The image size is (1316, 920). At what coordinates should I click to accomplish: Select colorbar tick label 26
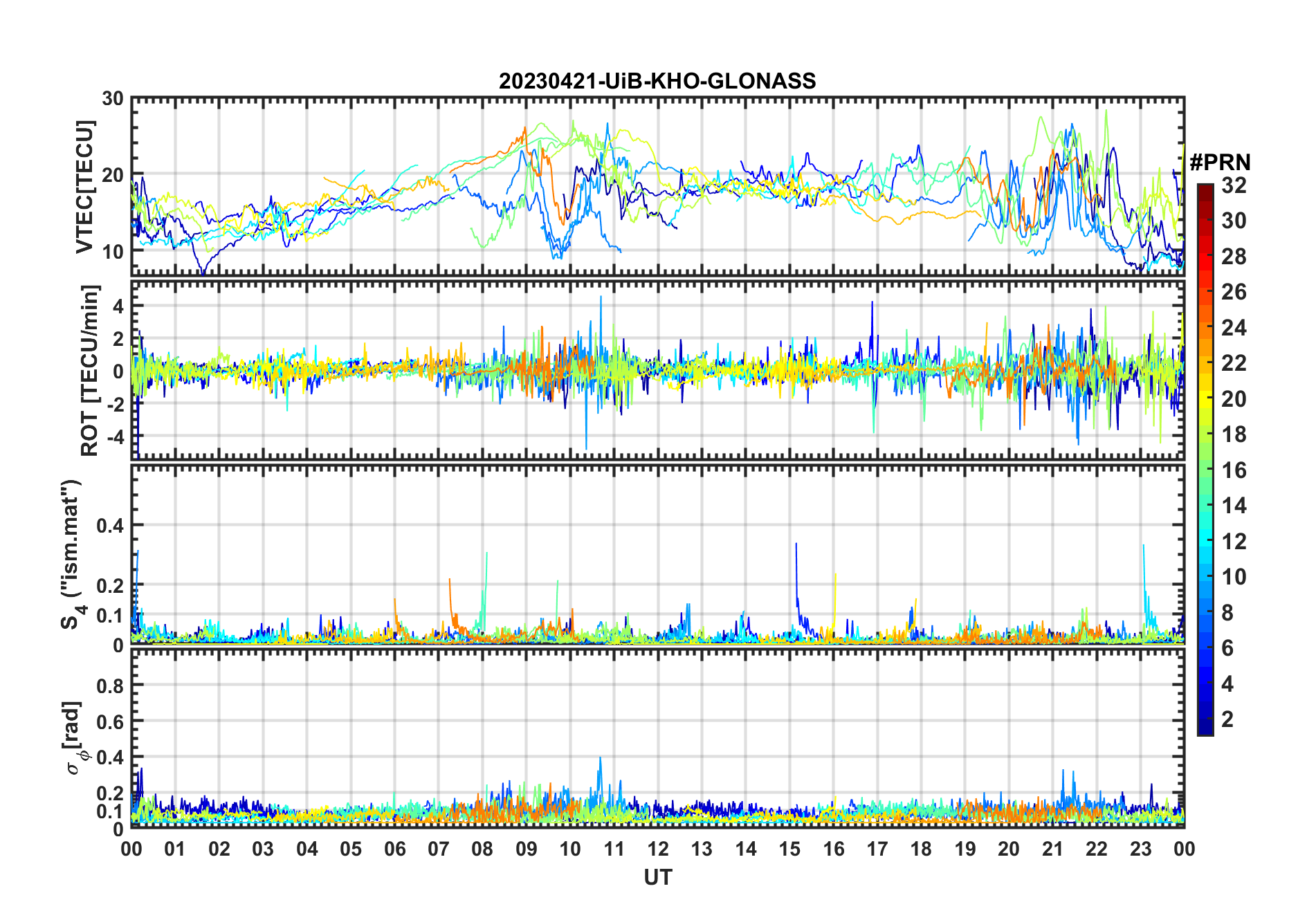pos(1234,292)
